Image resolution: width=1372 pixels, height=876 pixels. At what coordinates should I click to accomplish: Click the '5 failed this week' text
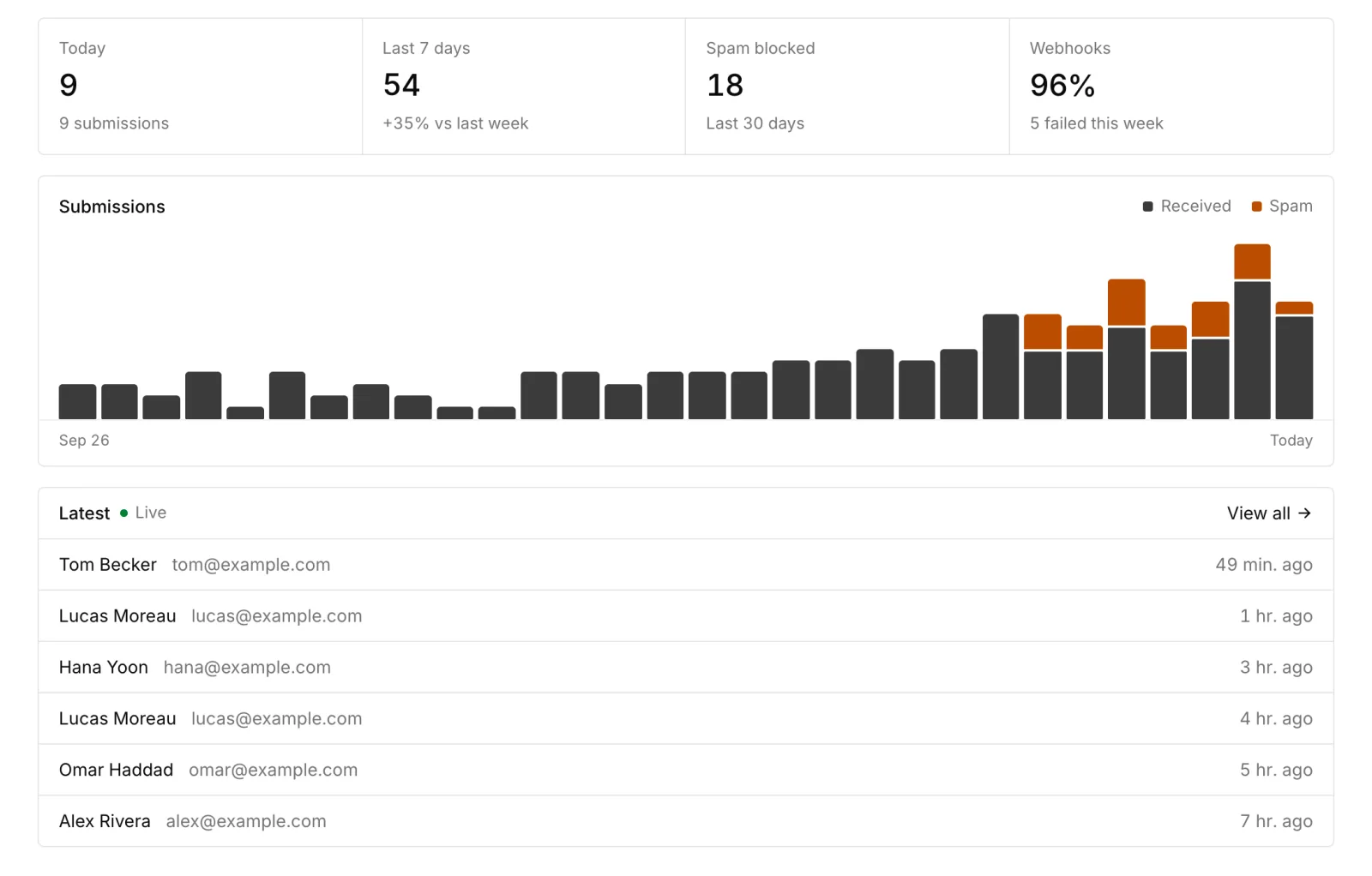point(1097,123)
